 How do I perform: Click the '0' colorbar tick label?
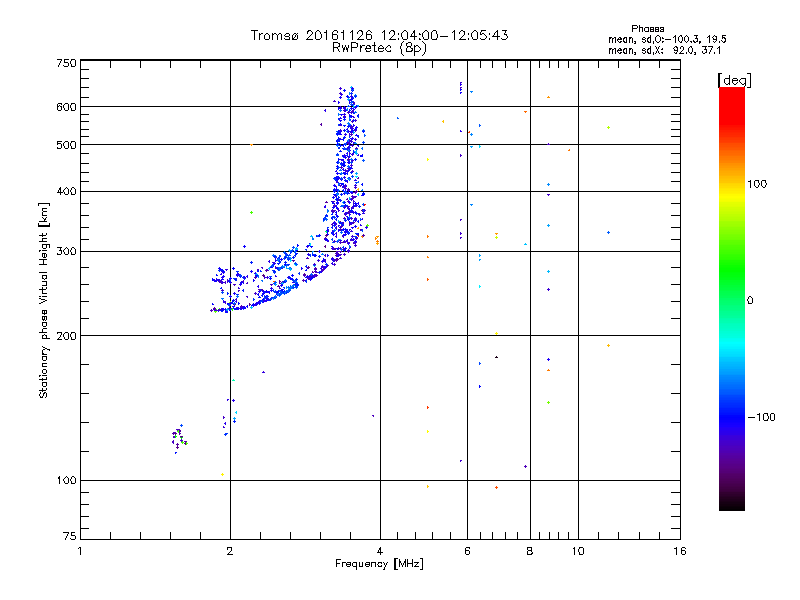tap(750, 300)
